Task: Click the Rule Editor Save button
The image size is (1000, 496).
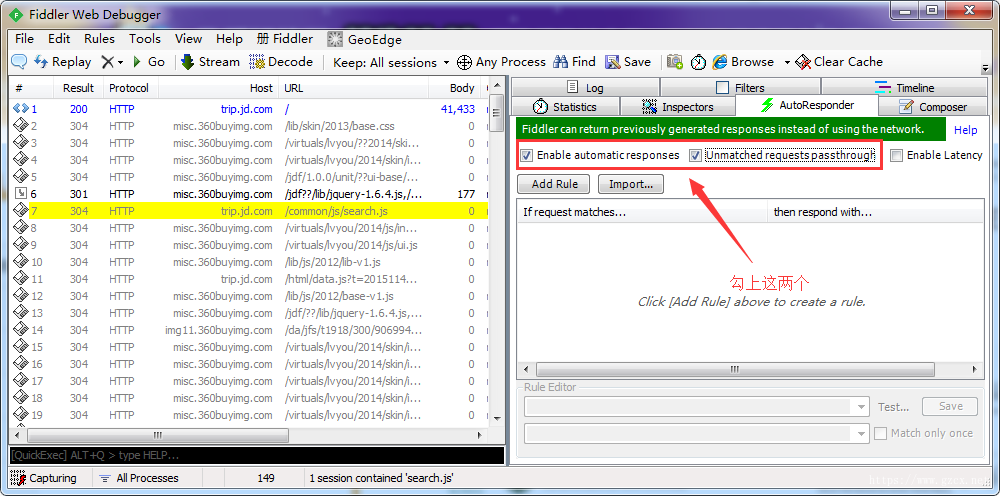Action: pos(950,406)
